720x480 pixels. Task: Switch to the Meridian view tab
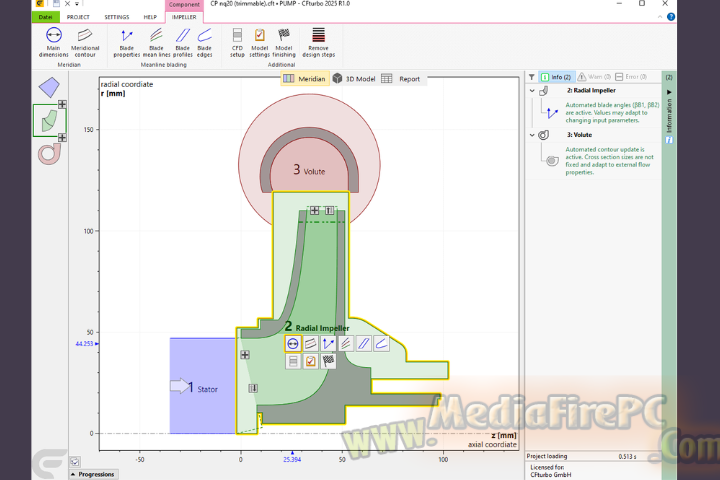pyautogui.click(x=305, y=79)
